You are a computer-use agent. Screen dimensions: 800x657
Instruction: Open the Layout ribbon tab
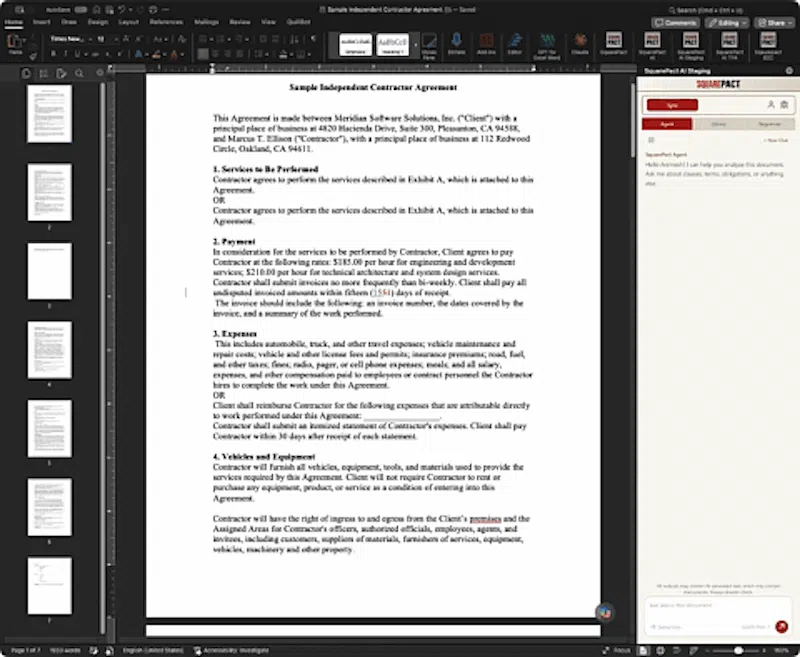click(x=128, y=22)
